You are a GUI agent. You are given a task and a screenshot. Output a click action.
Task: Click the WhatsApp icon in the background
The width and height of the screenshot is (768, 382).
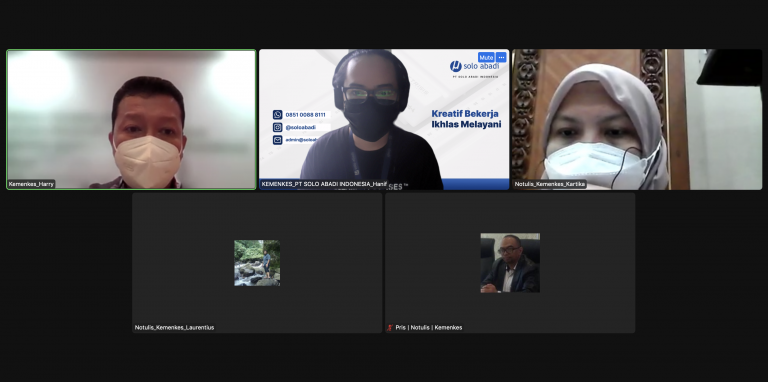(x=278, y=115)
